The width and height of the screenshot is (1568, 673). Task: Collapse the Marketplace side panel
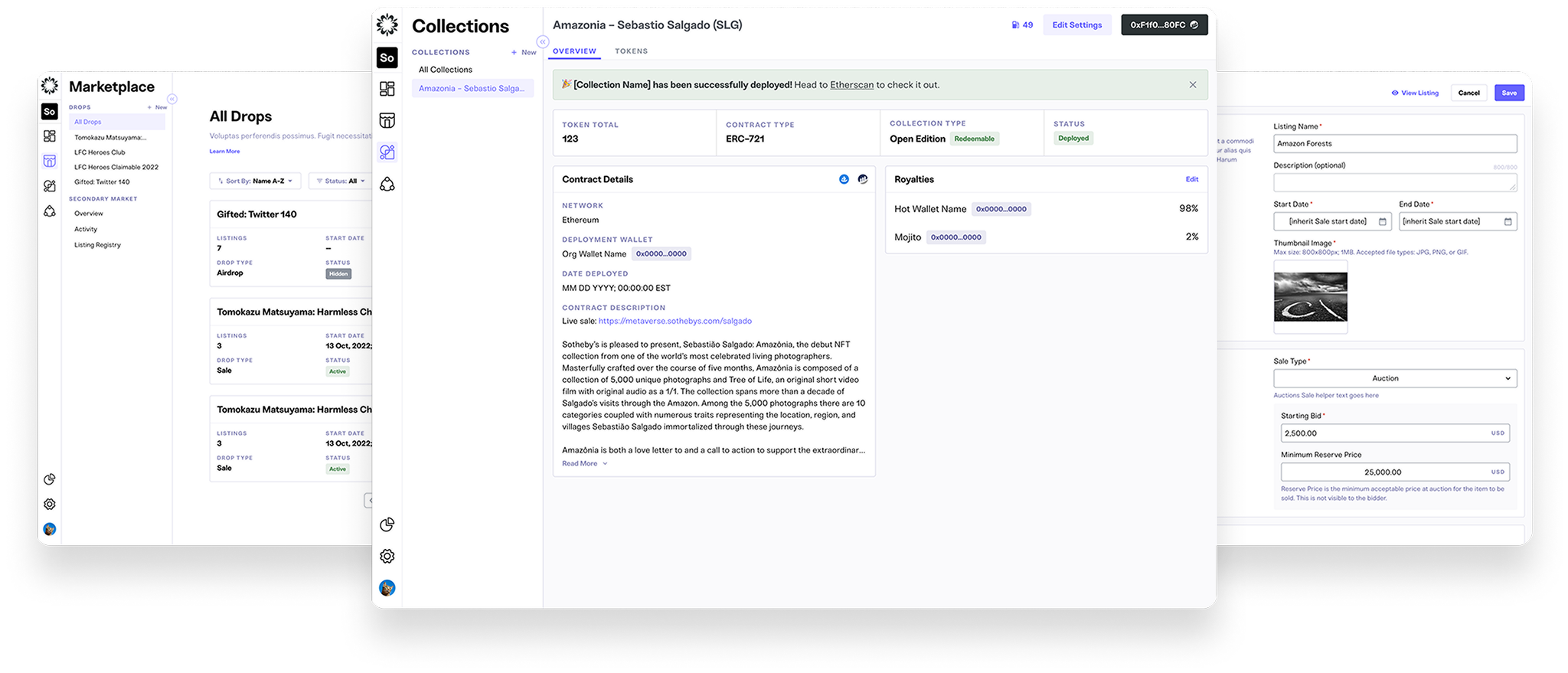172,99
